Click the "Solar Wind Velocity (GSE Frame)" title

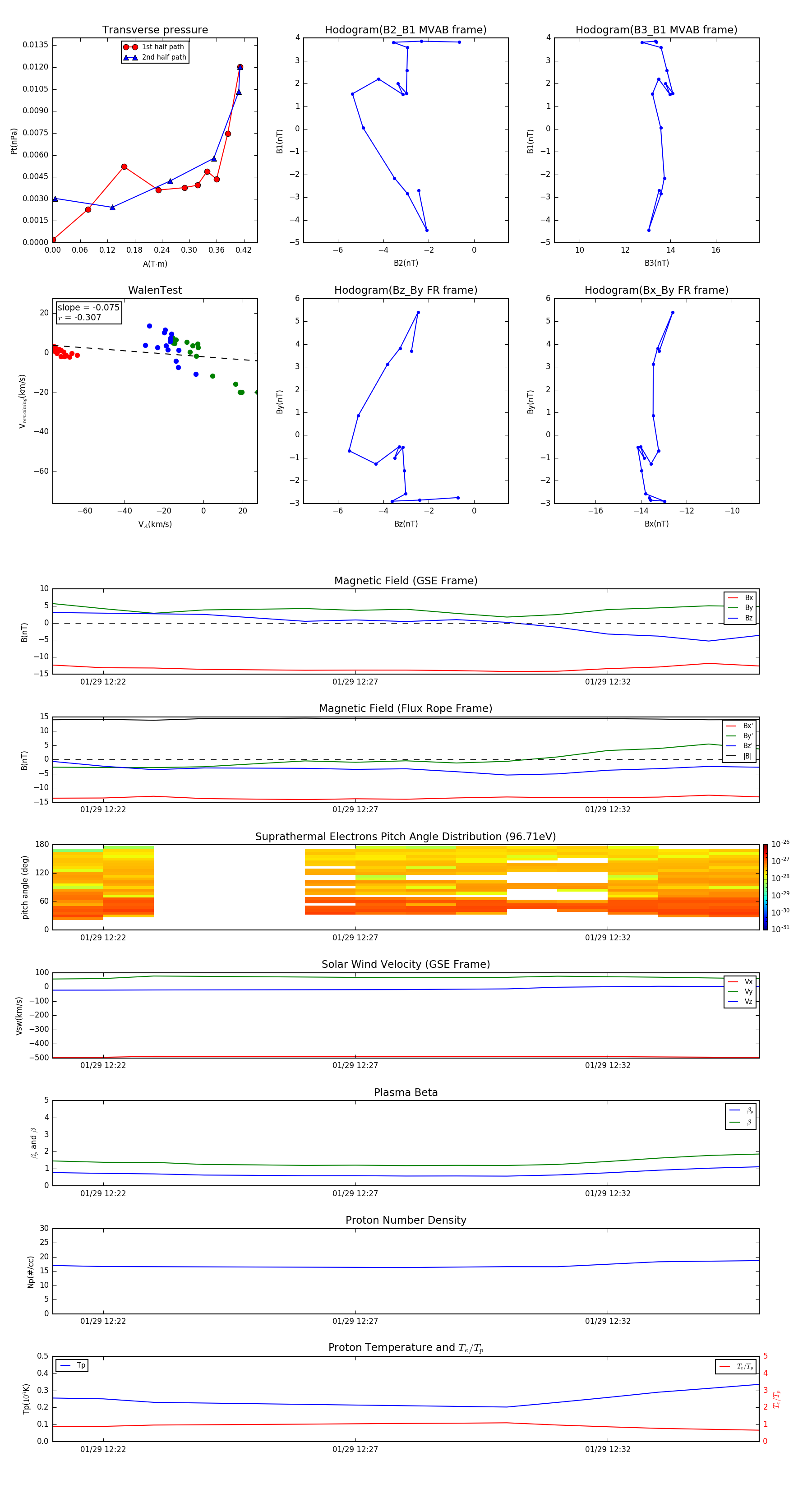[x=406, y=965]
